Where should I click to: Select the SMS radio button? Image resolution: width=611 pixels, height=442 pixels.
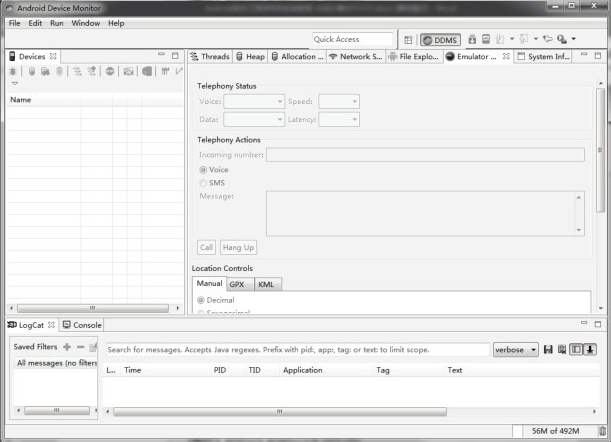coord(203,183)
